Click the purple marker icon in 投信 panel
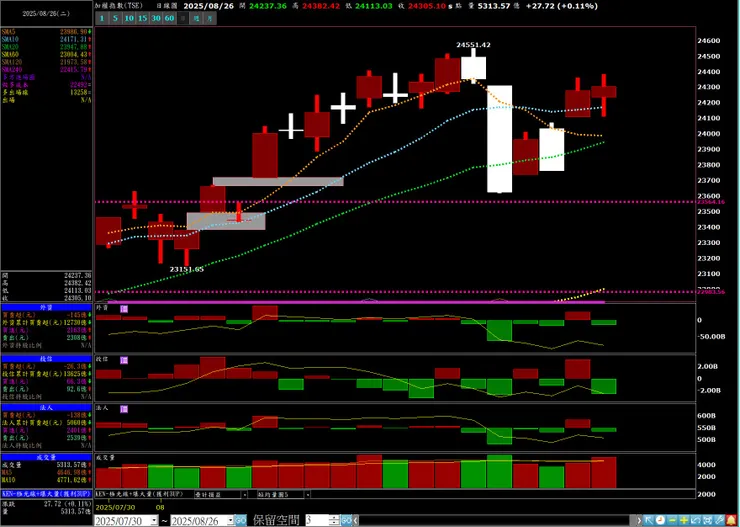Screen dimensions: 740x527 point(124,360)
